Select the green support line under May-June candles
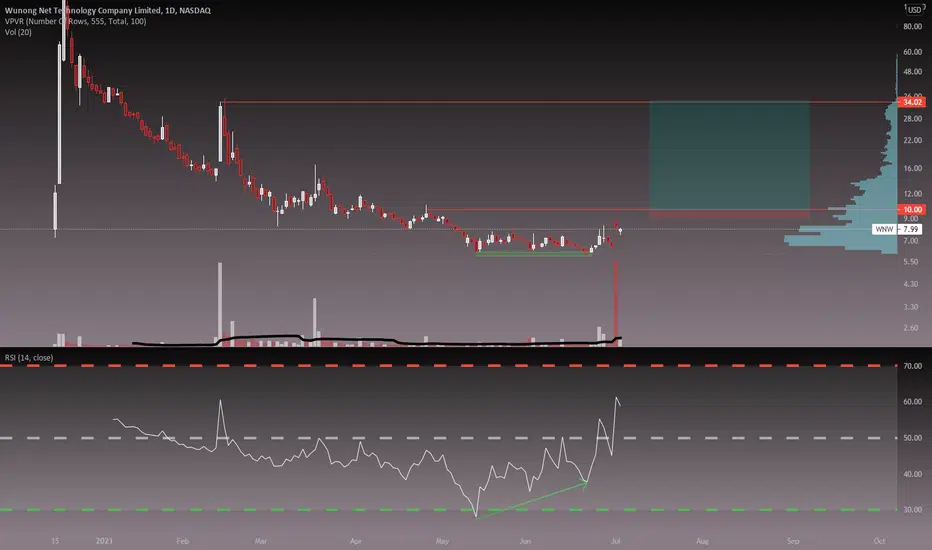932x550 pixels. pos(533,254)
